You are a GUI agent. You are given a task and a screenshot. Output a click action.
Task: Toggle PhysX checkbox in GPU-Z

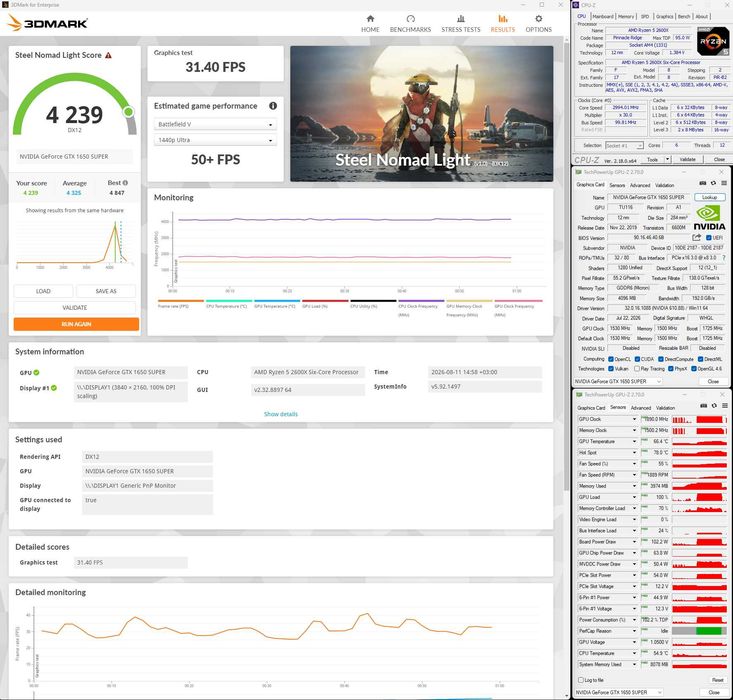point(670,368)
